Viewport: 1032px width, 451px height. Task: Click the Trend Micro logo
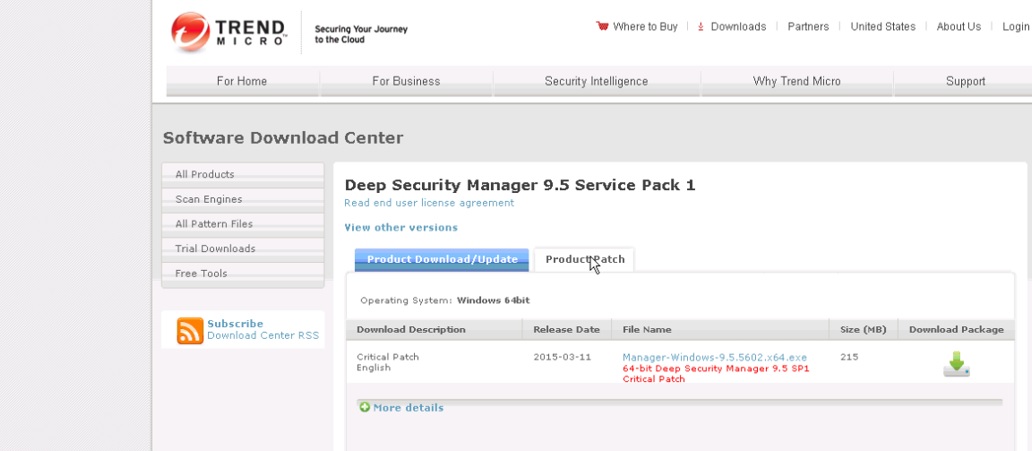(229, 32)
